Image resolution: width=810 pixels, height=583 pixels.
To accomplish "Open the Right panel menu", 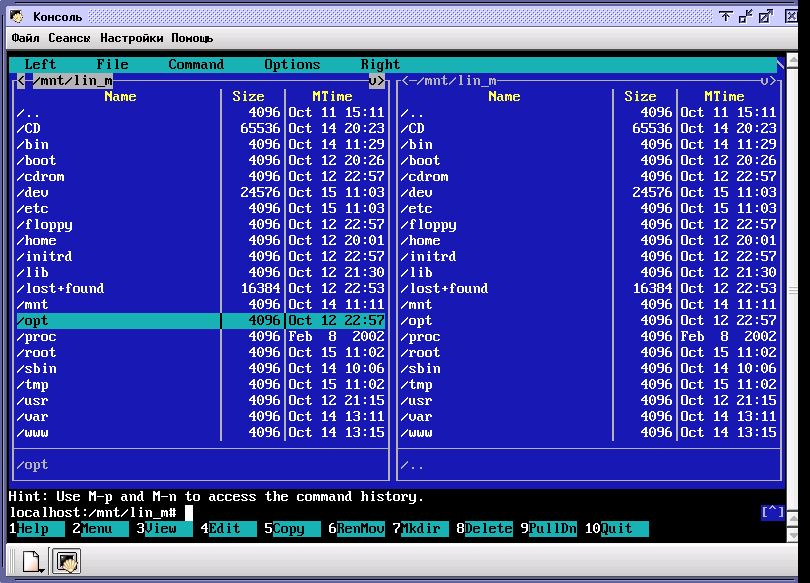I will click(380, 65).
